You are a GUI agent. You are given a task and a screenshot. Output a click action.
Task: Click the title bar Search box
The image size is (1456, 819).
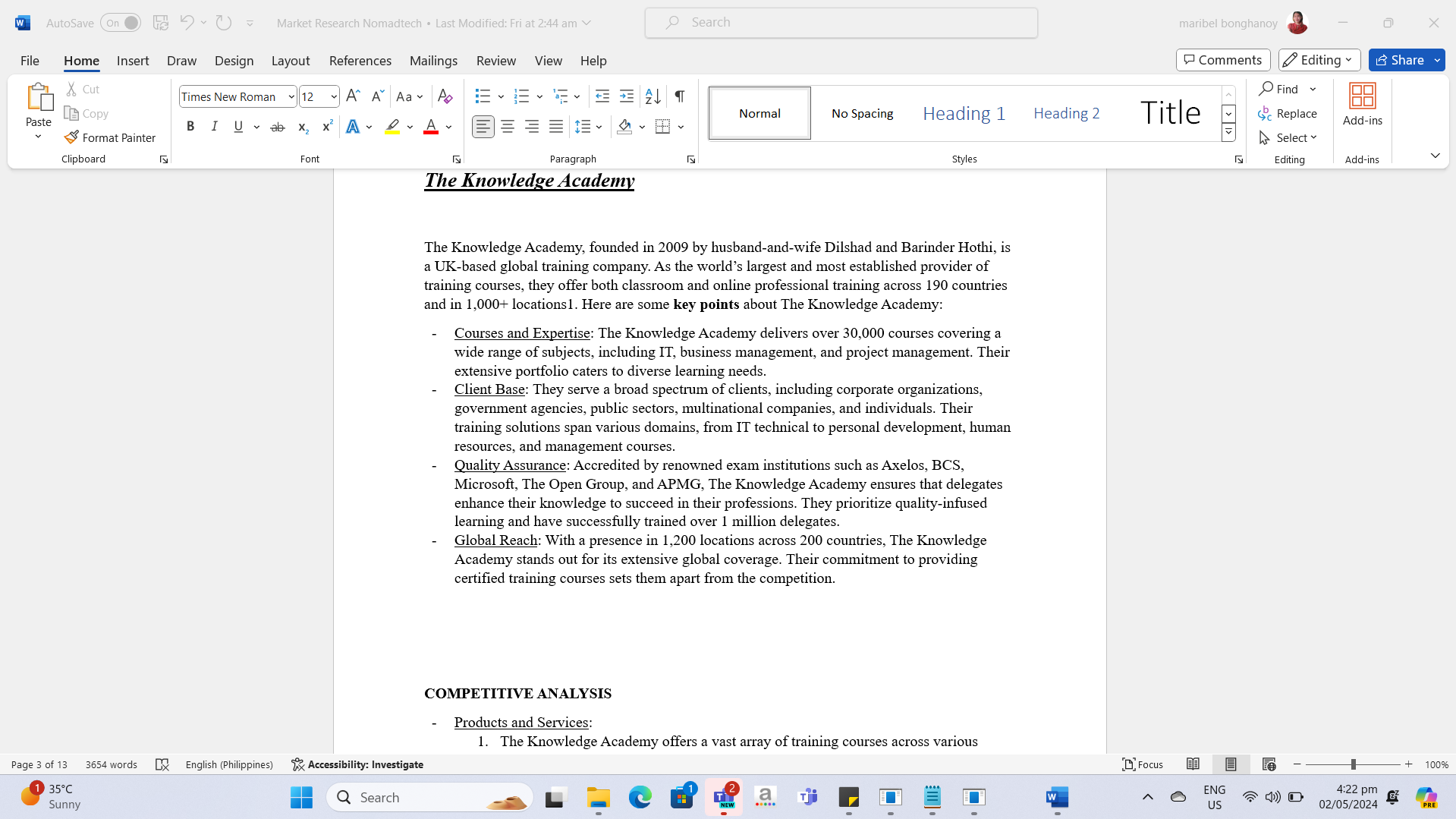click(x=841, y=23)
